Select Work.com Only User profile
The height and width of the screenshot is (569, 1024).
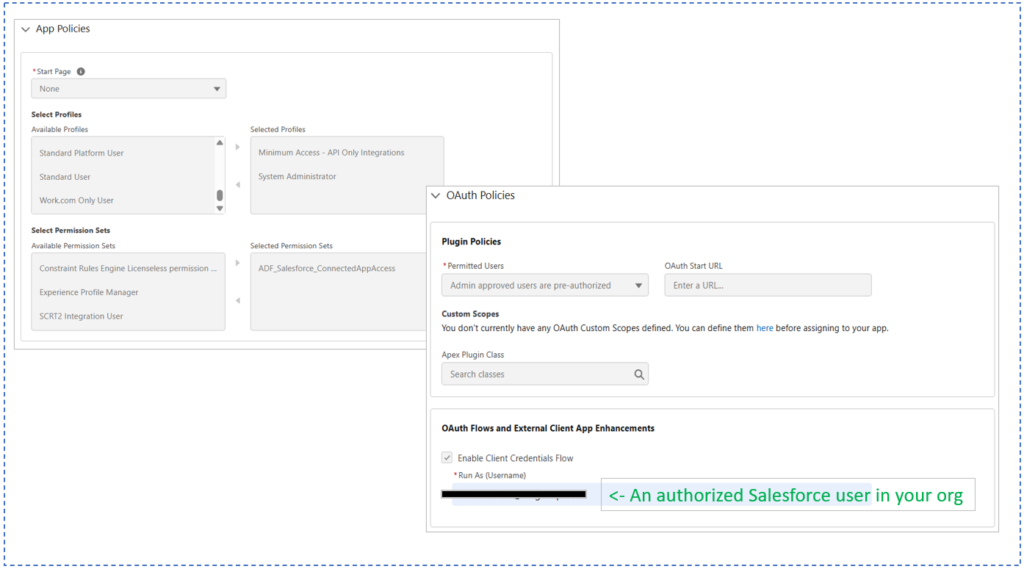click(76, 201)
